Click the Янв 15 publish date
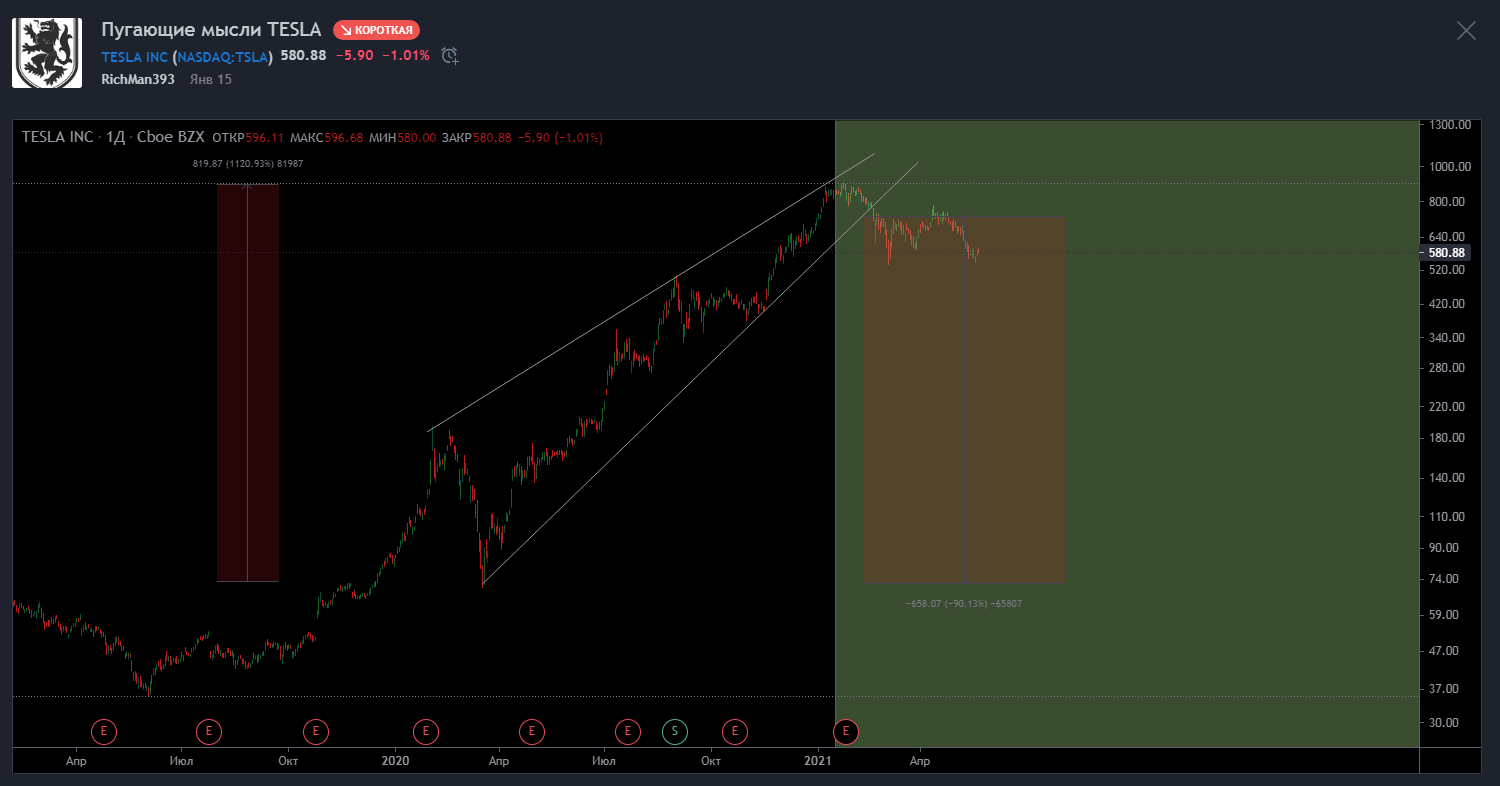 pyautogui.click(x=211, y=79)
